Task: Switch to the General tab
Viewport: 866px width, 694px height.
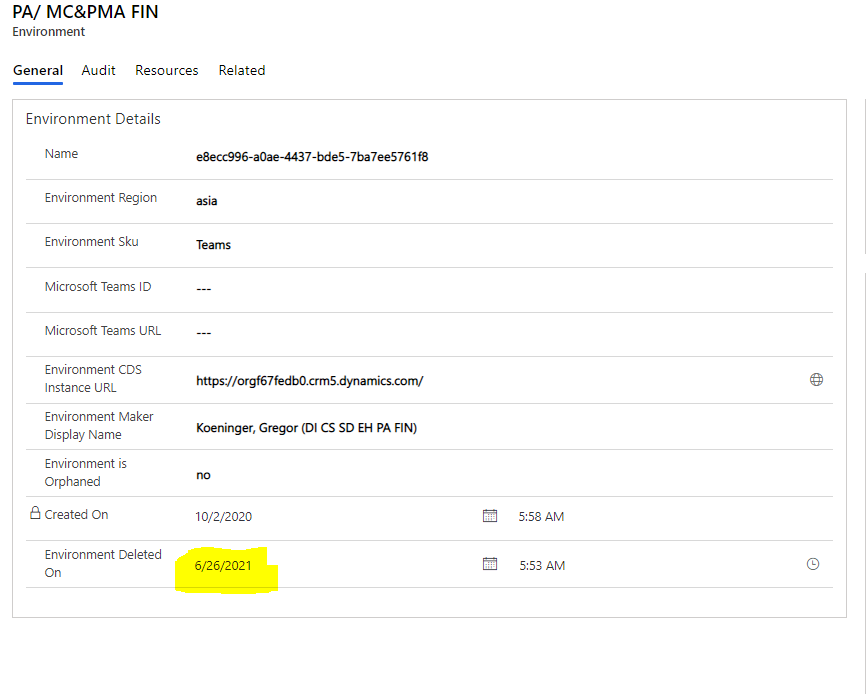Action: pyautogui.click(x=38, y=71)
